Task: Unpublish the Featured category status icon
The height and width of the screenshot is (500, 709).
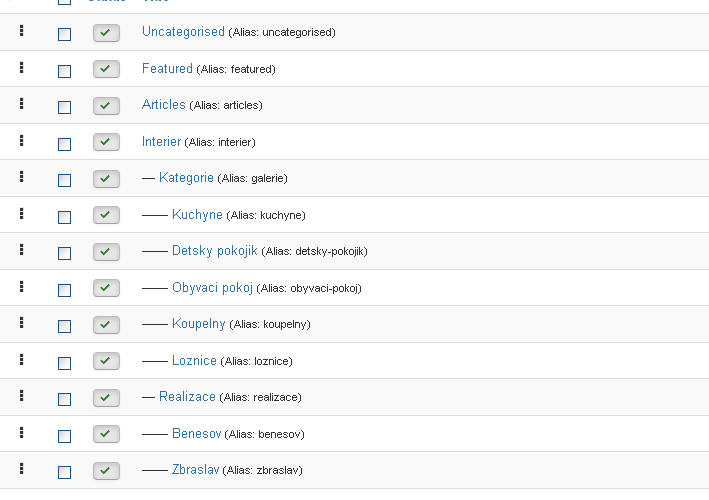Action: coord(106,69)
